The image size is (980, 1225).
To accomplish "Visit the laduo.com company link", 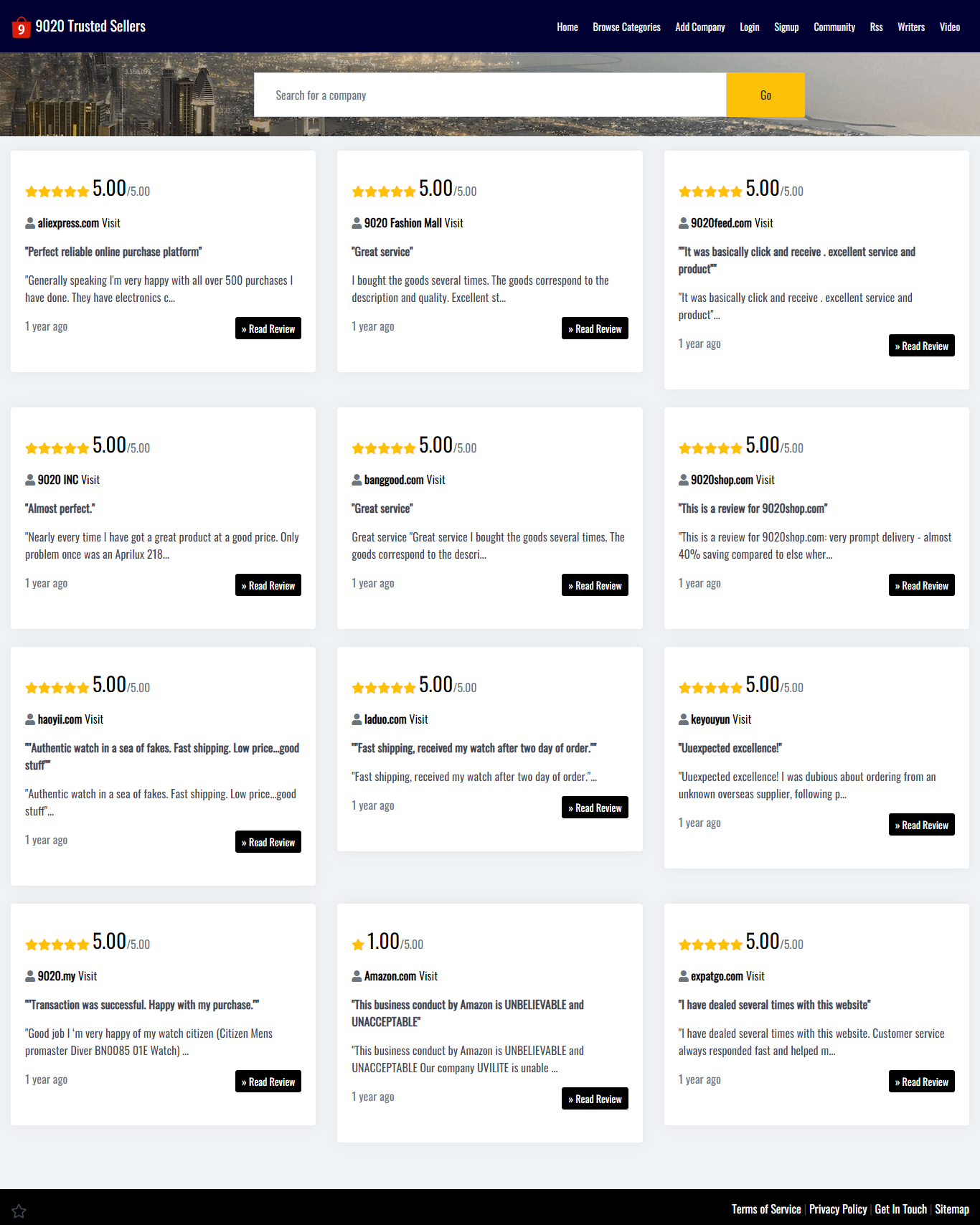I will tap(395, 719).
